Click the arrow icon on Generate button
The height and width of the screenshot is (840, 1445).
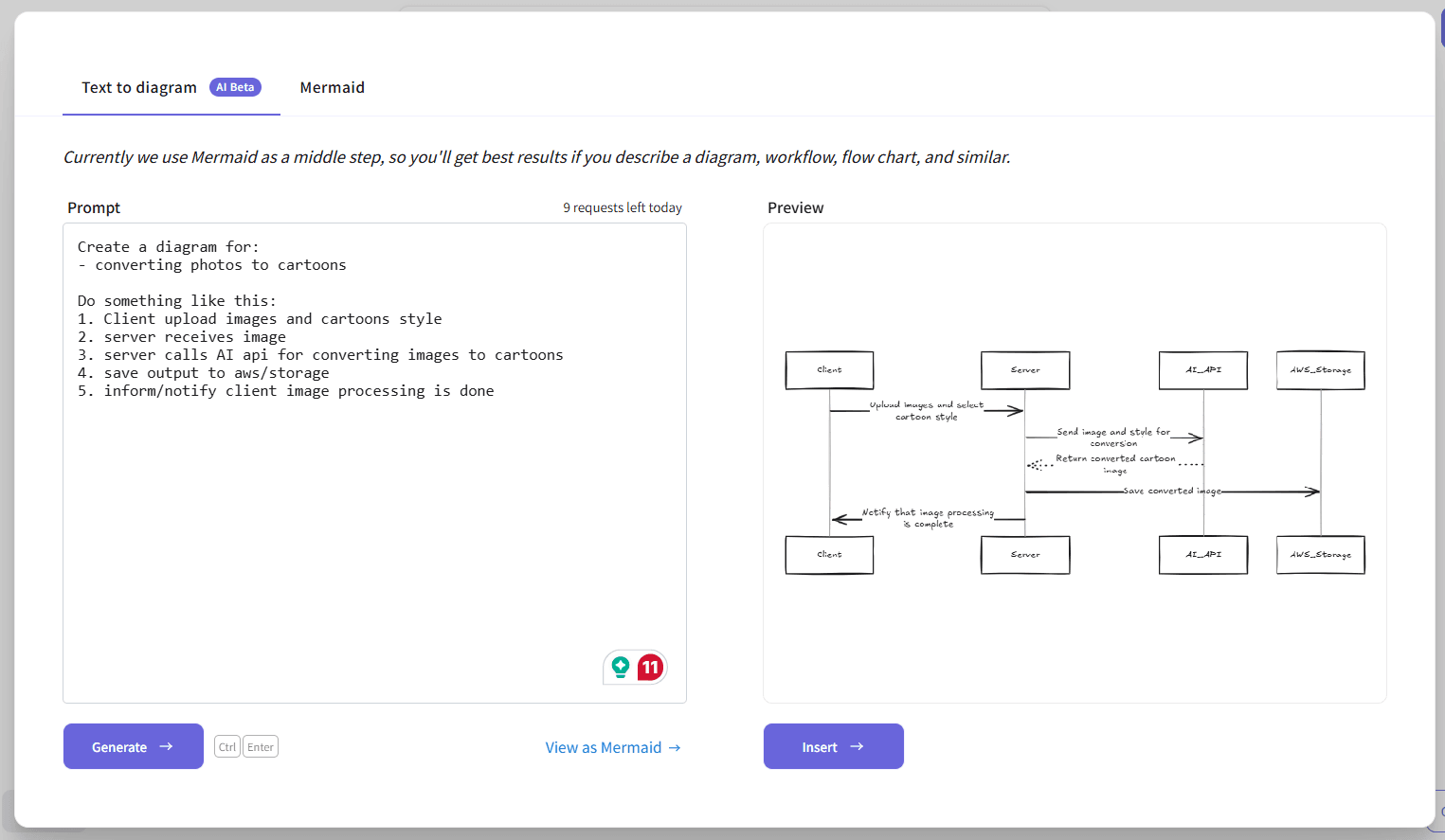point(167,746)
